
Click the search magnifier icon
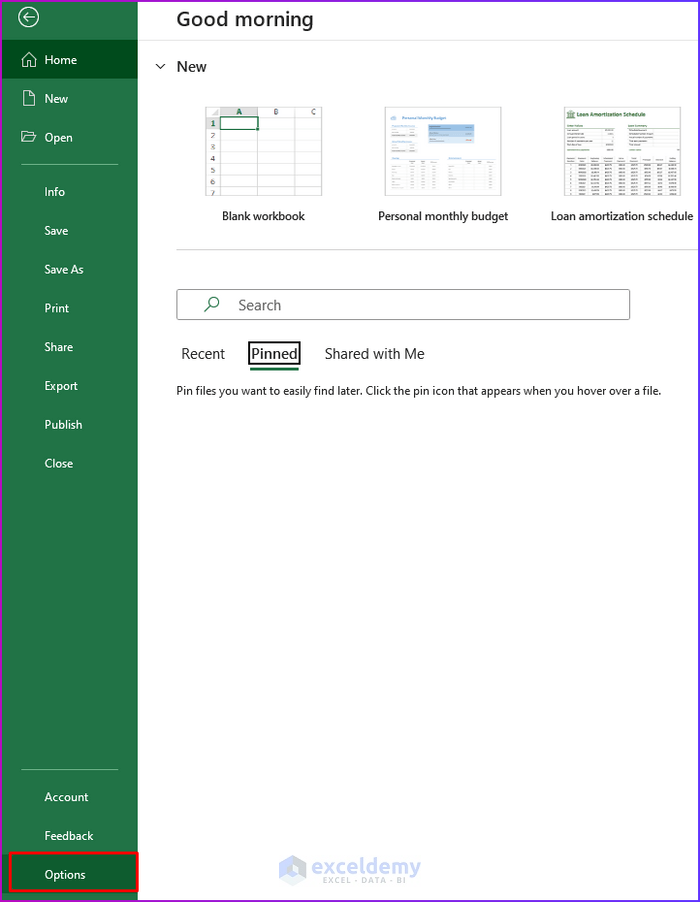click(212, 304)
